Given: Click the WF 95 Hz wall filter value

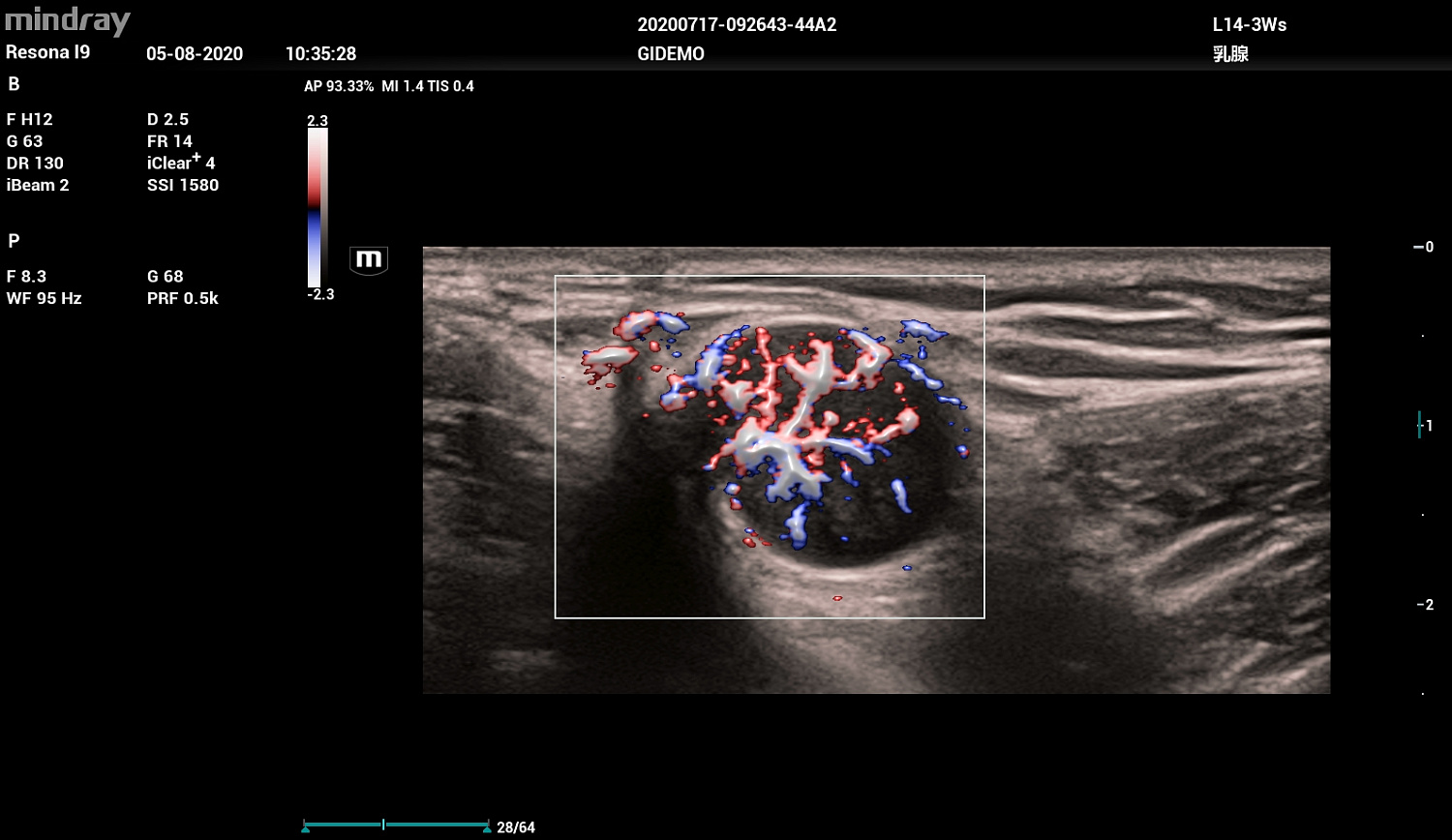Looking at the screenshot, I should pyautogui.click(x=44, y=298).
